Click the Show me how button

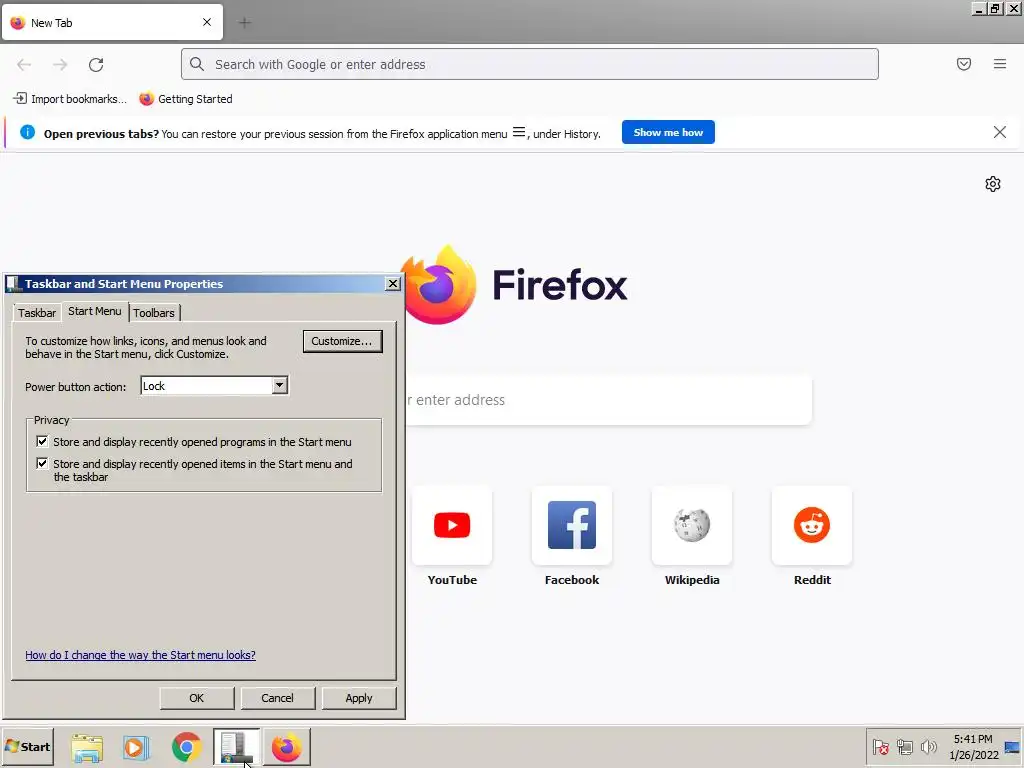pos(668,132)
